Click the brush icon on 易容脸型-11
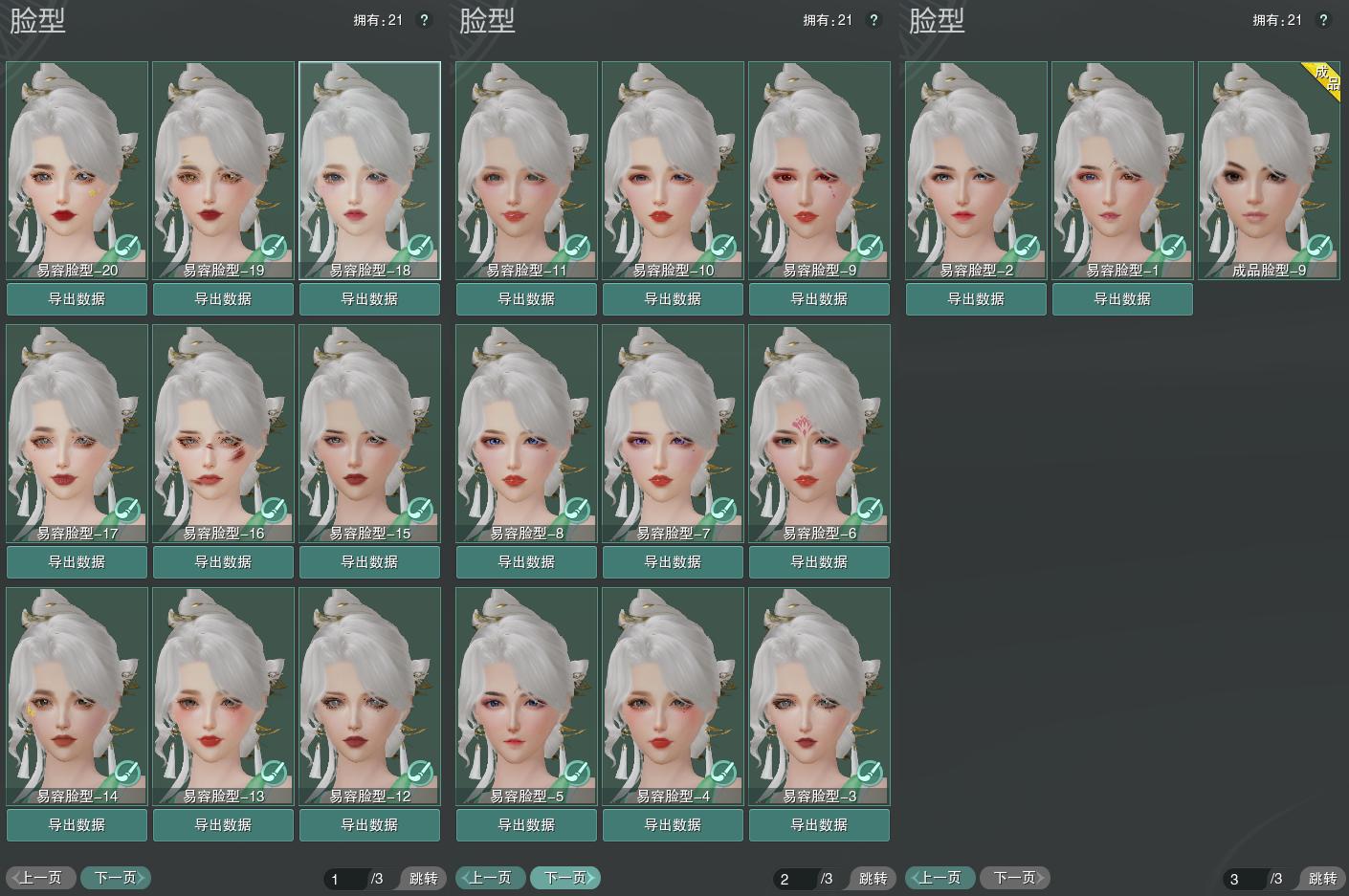This screenshot has width=1349, height=896. [577, 248]
